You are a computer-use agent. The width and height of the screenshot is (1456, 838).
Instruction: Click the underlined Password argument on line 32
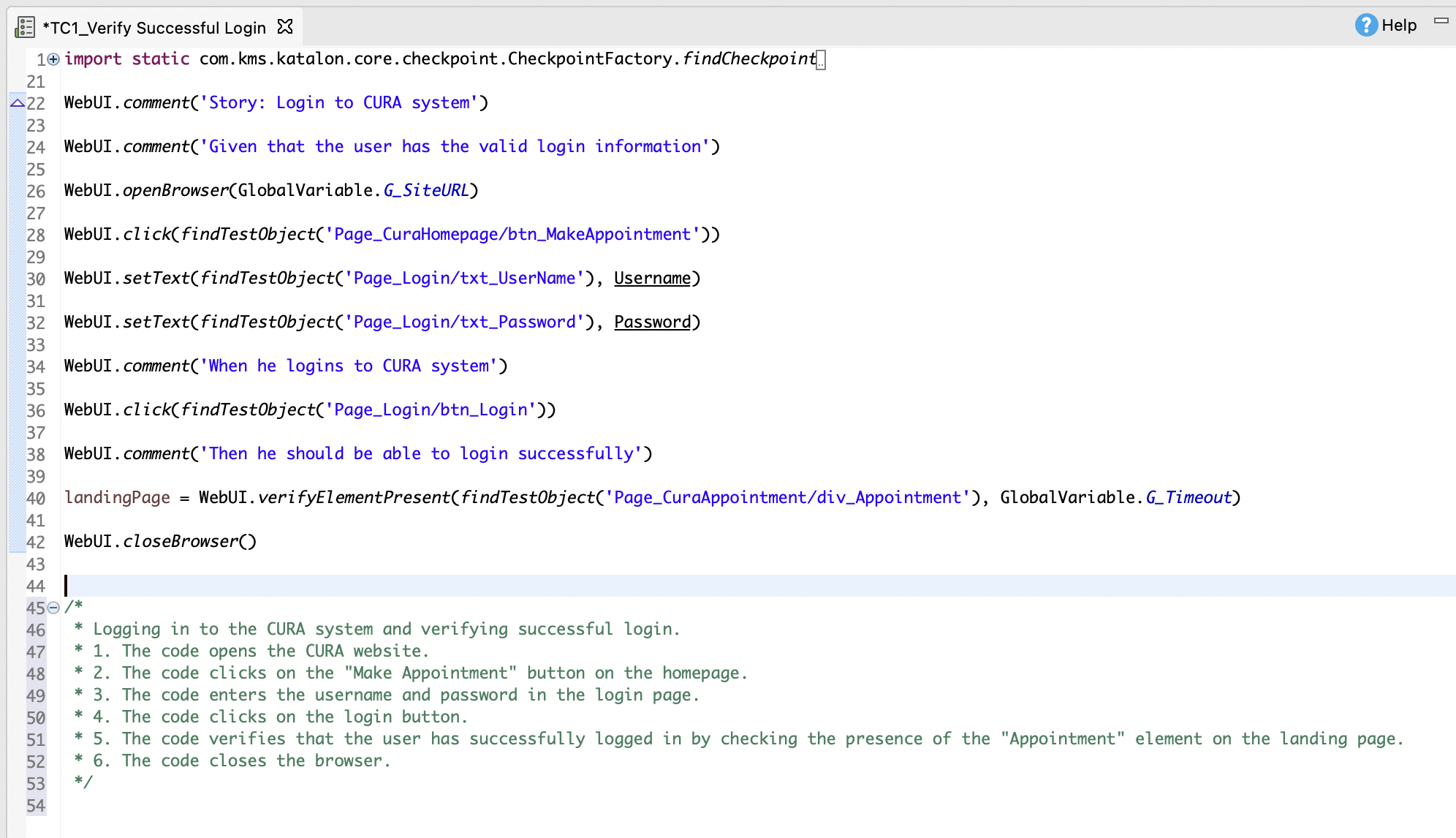point(651,322)
